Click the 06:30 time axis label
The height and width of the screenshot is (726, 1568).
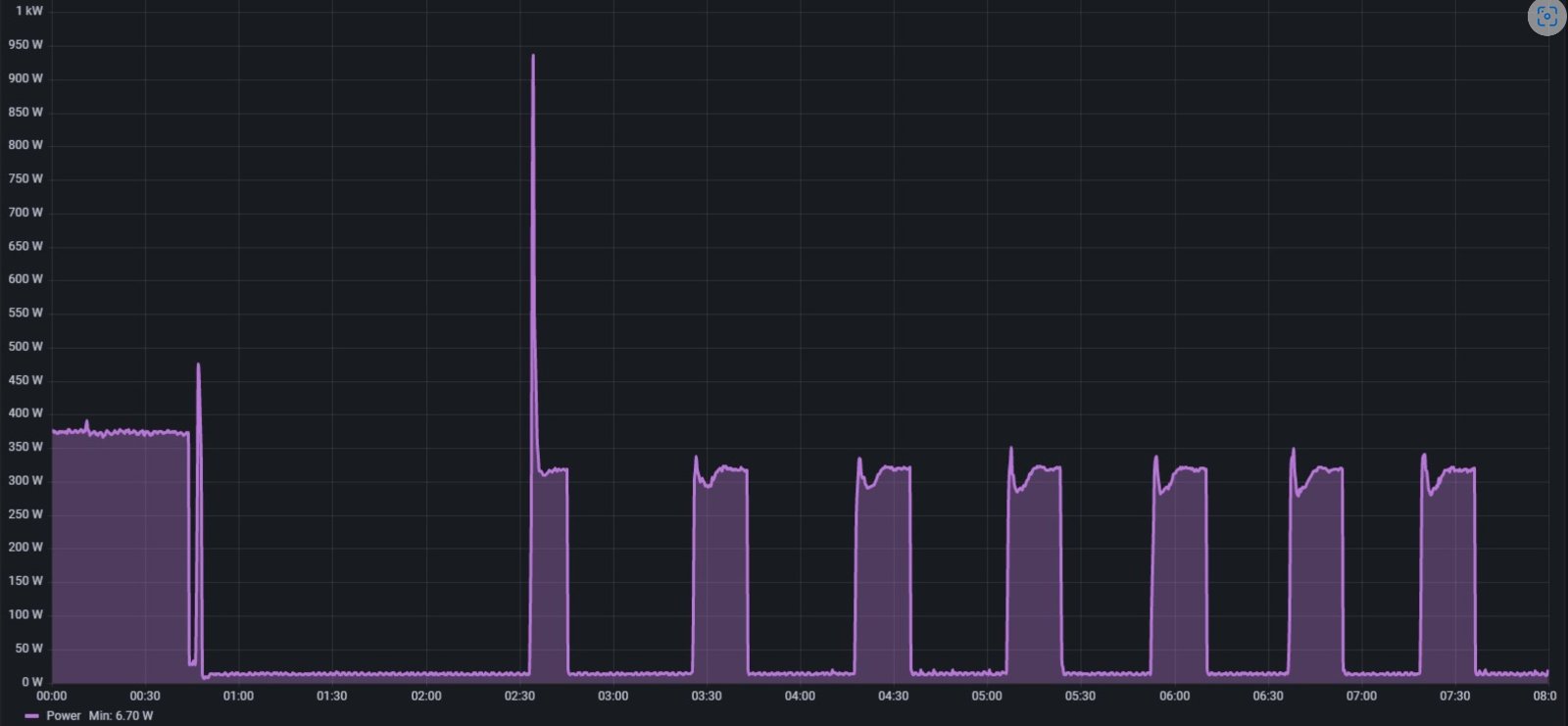click(1268, 697)
